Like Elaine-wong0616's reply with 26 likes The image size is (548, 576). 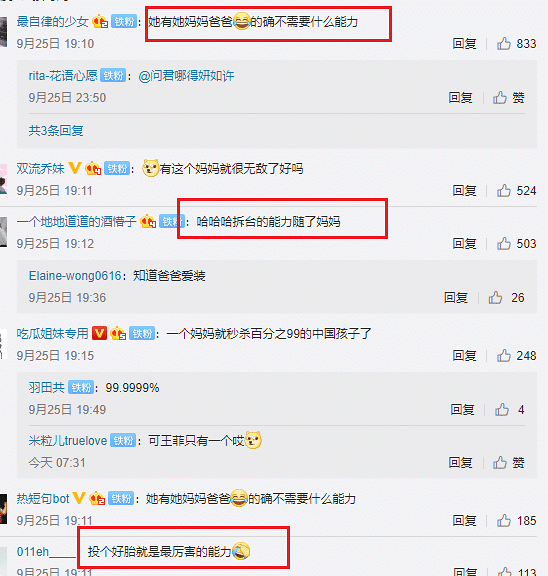point(495,298)
